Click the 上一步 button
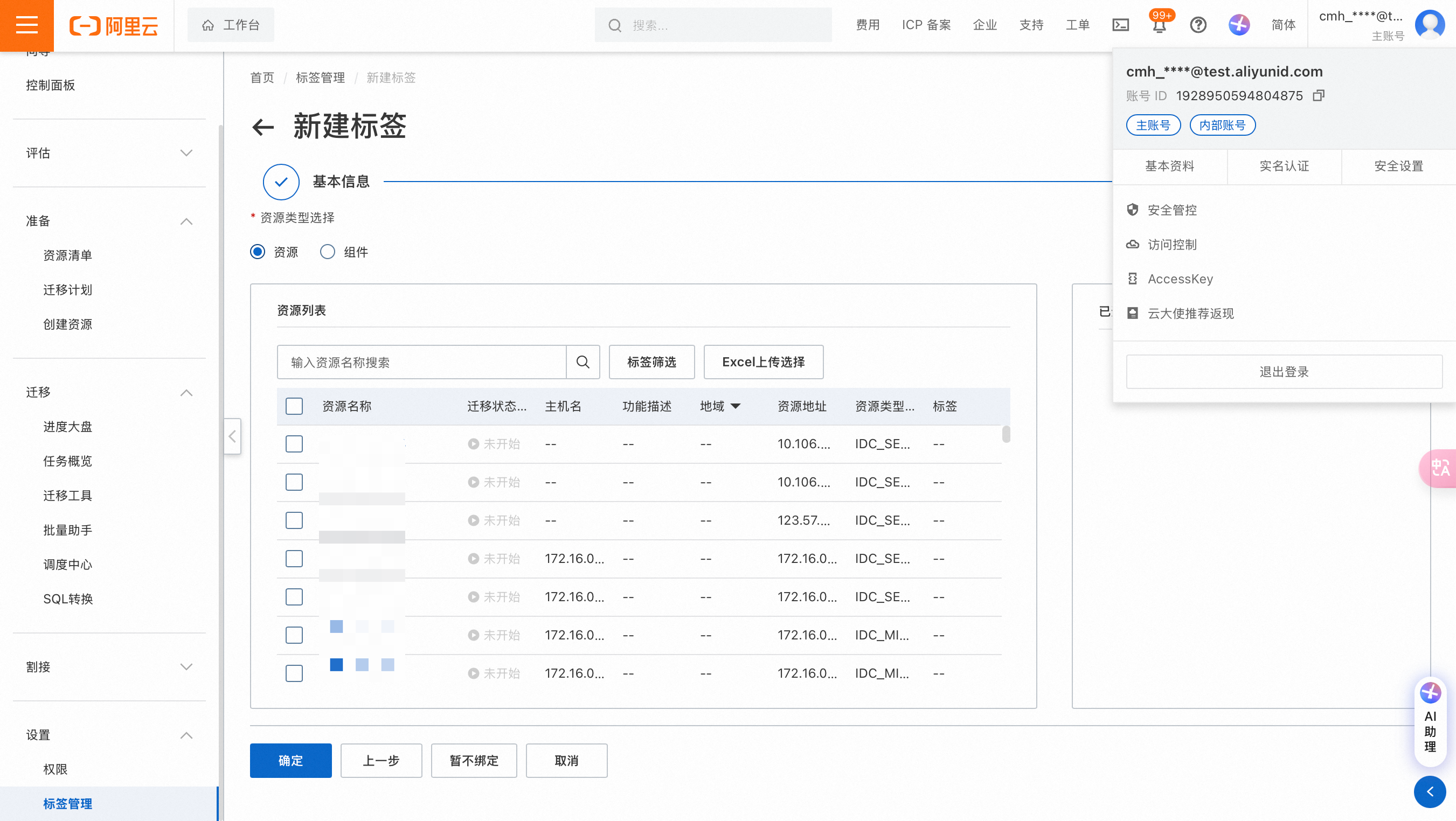Screen dimensions: 1456x821 pyautogui.click(x=381, y=761)
